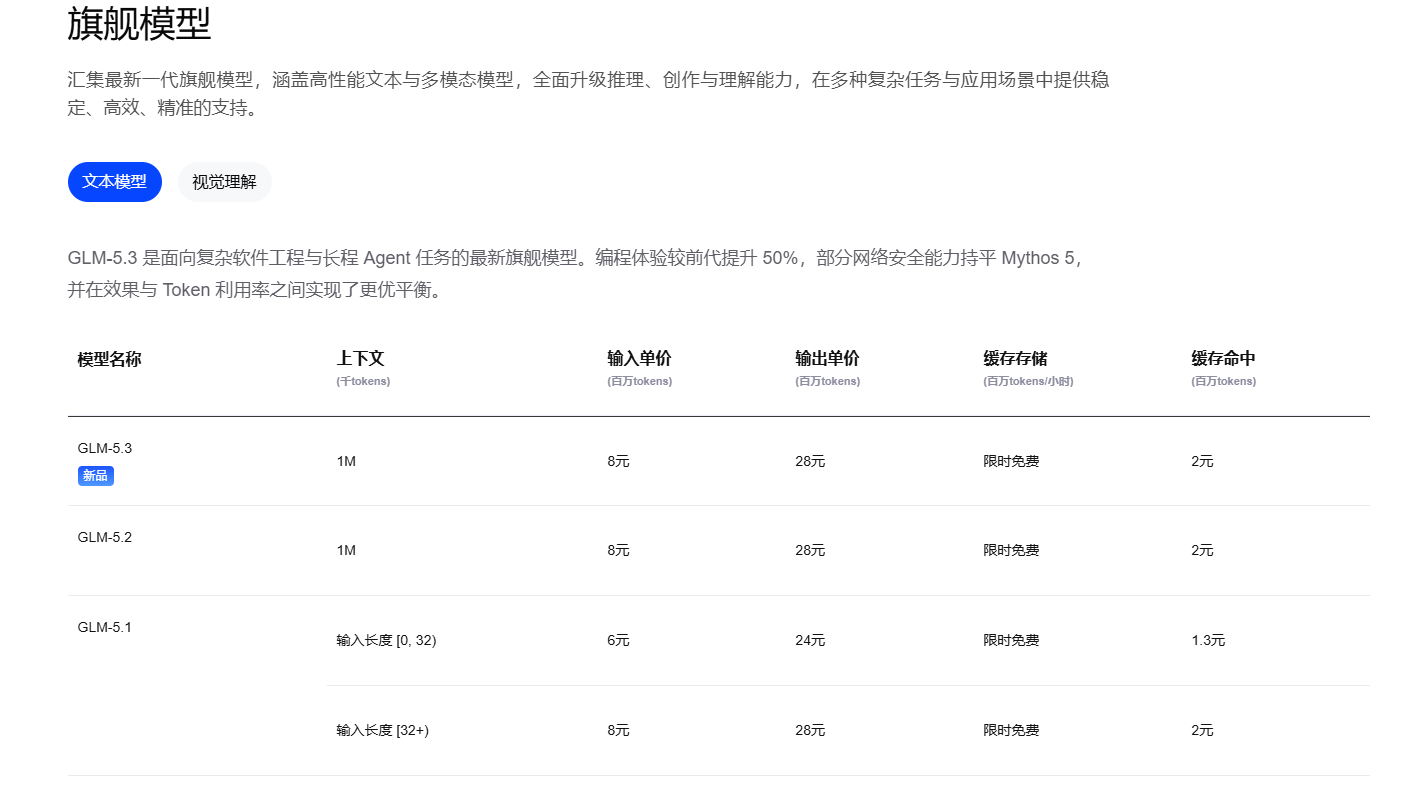This screenshot has height=790, width=1413.
Task: Select the GLM-5.2 model name
Action: click(105, 537)
